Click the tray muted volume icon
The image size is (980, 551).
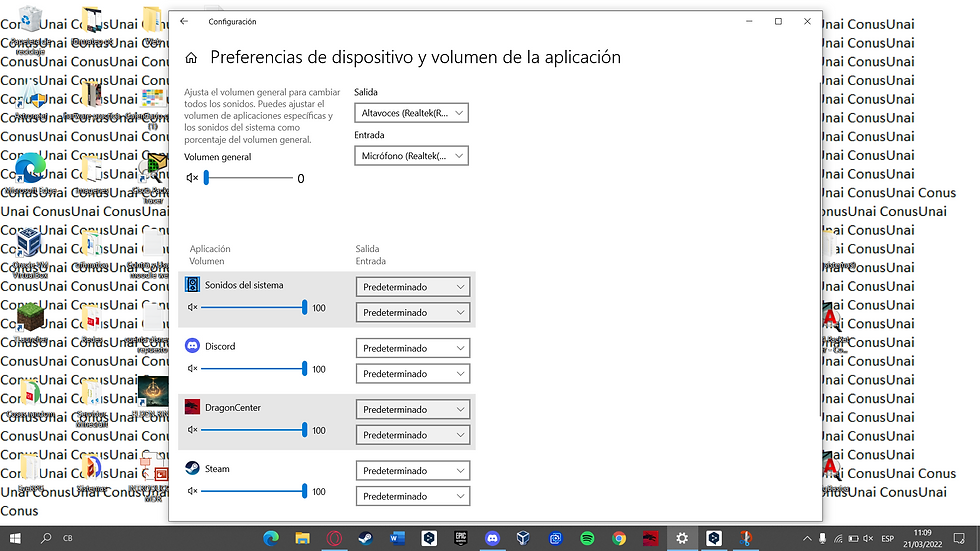pos(868,538)
